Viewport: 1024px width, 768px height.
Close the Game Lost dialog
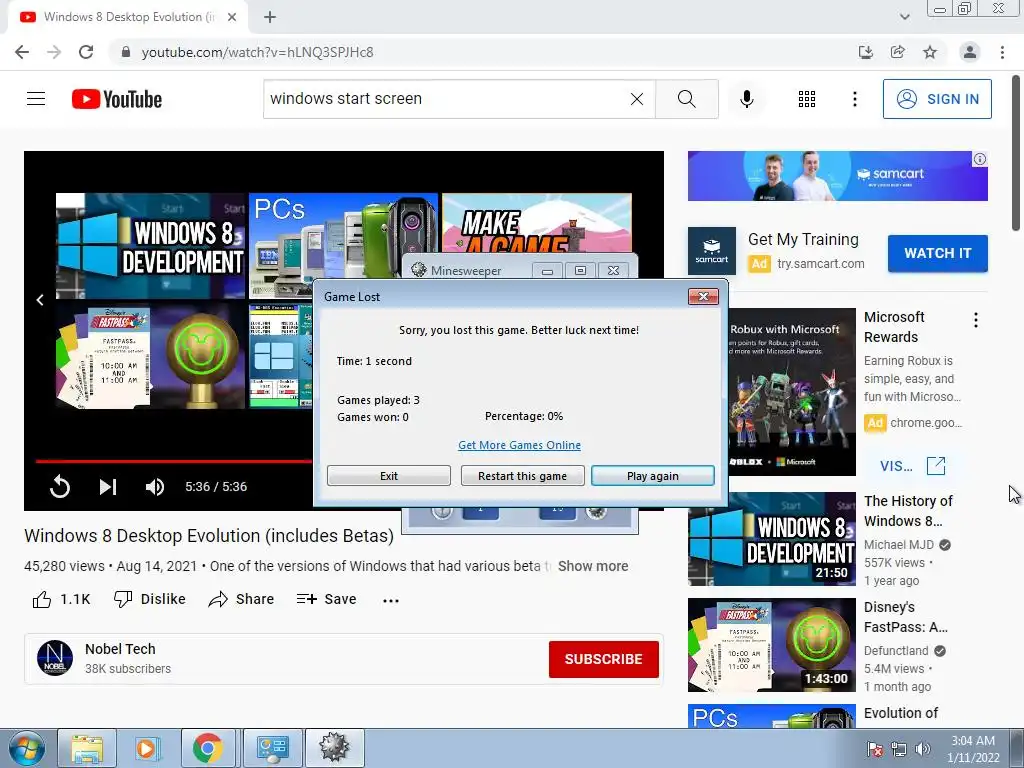(x=703, y=296)
